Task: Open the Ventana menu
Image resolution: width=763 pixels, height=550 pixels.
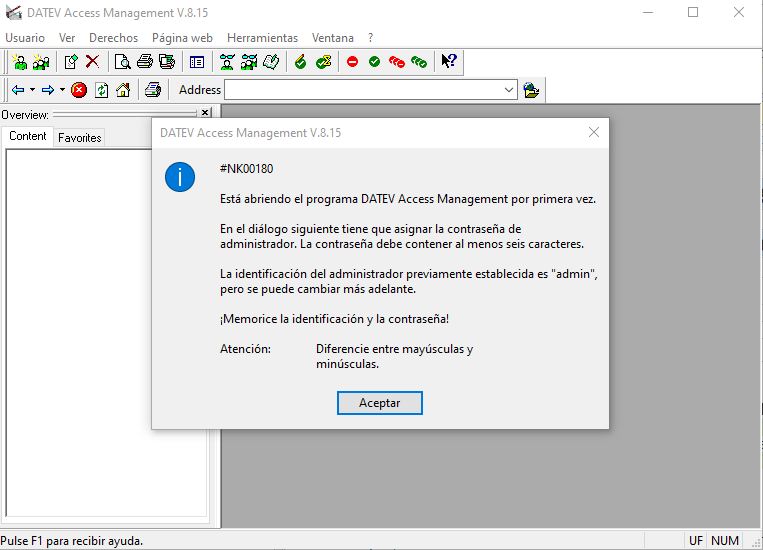Action: coord(333,38)
